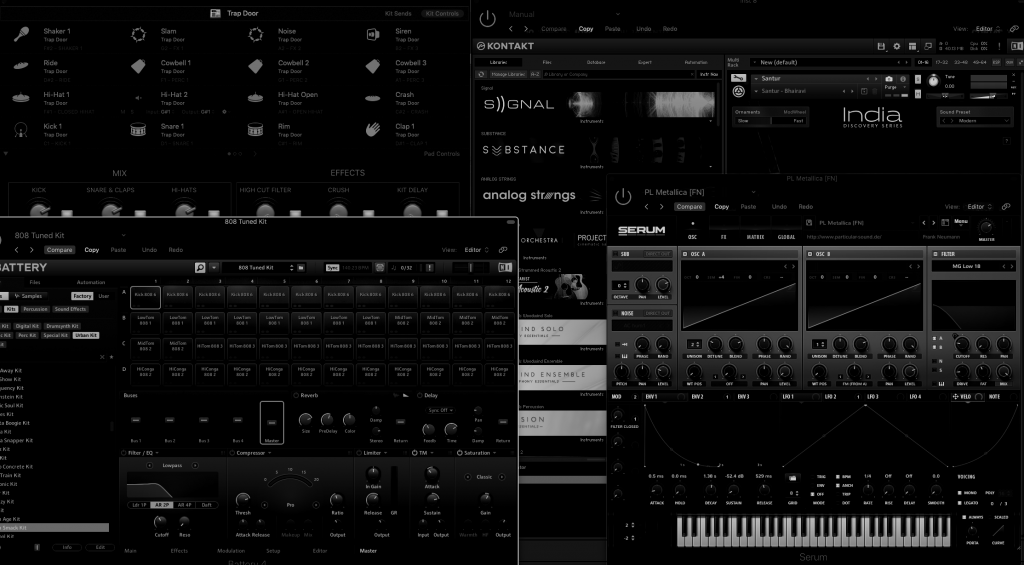Screen dimensions: 1024x565
Task: Click the Battery search magnifier icon
Action: tap(200, 268)
